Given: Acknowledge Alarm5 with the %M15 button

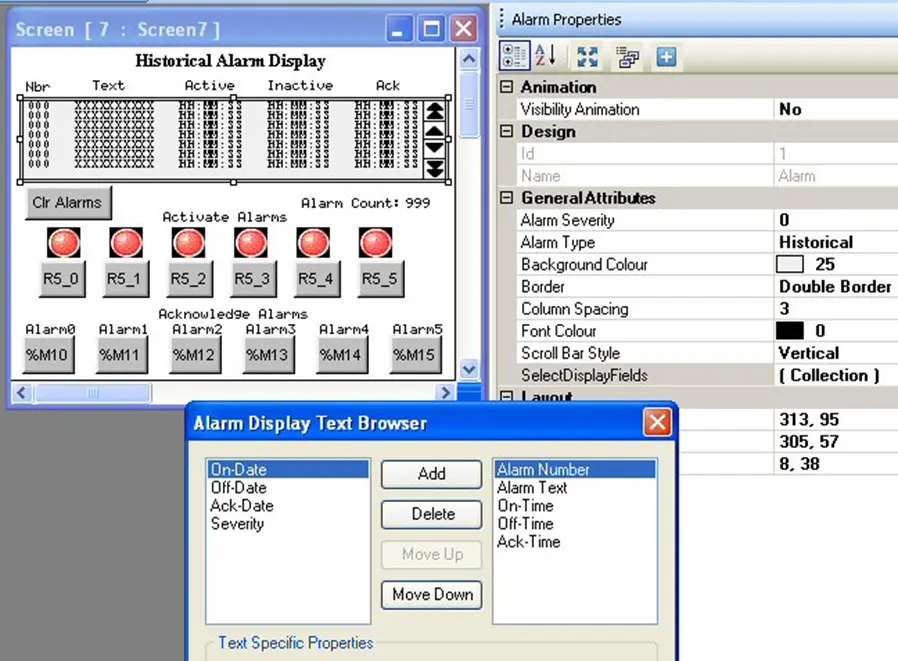Looking at the screenshot, I should (x=415, y=355).
